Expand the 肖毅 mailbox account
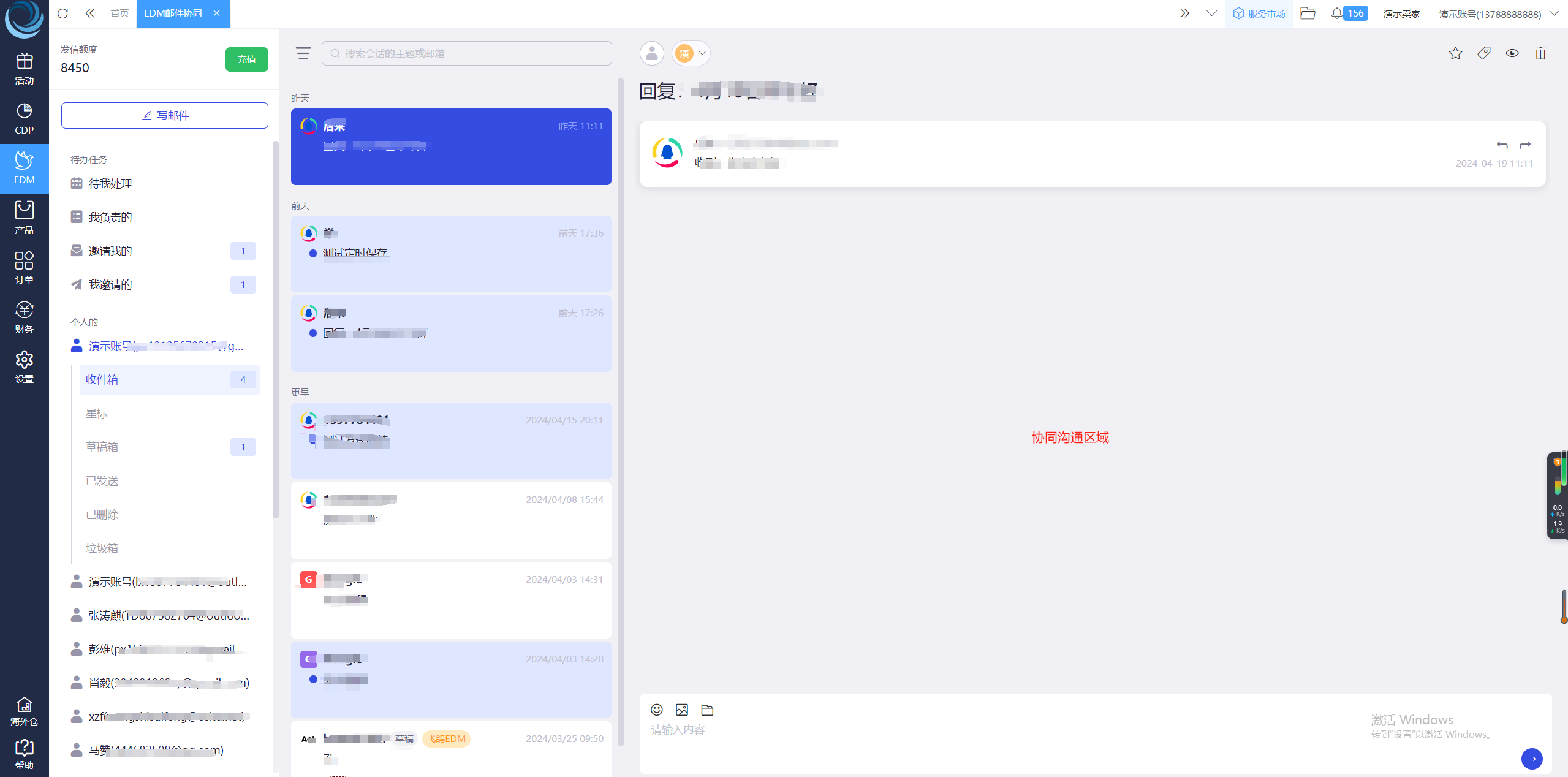 165,683
